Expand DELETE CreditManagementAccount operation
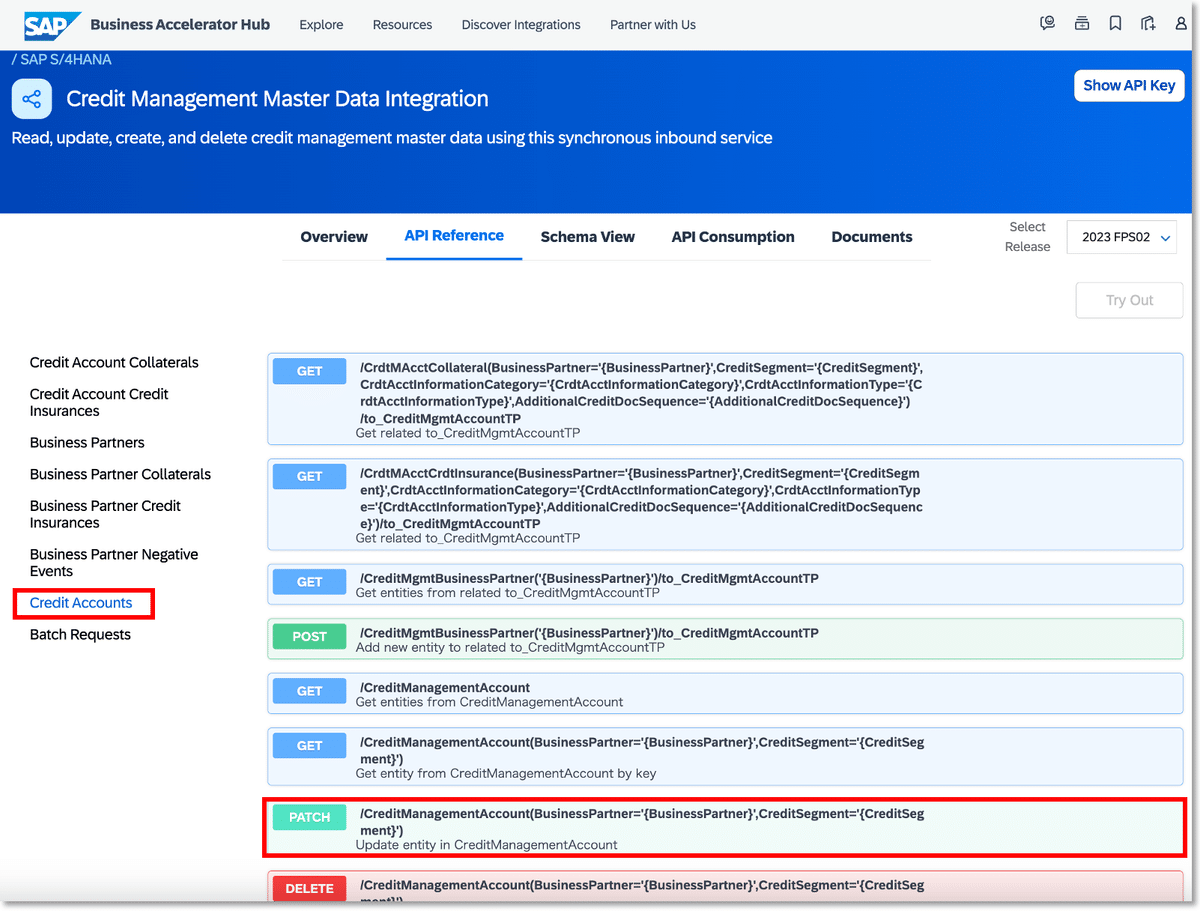 [x=725, y=887]
